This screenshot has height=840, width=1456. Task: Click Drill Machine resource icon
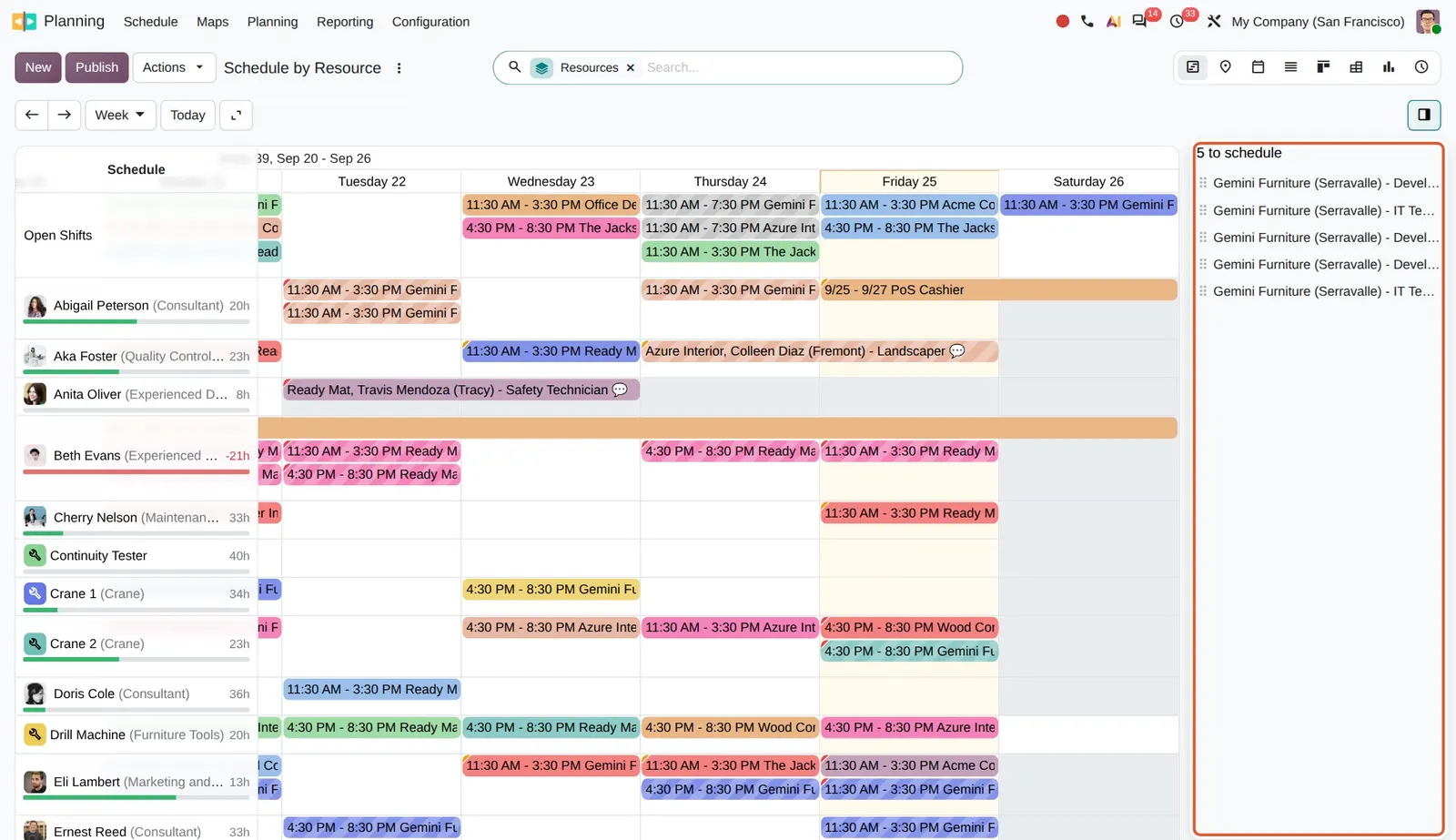pos(35,734)
